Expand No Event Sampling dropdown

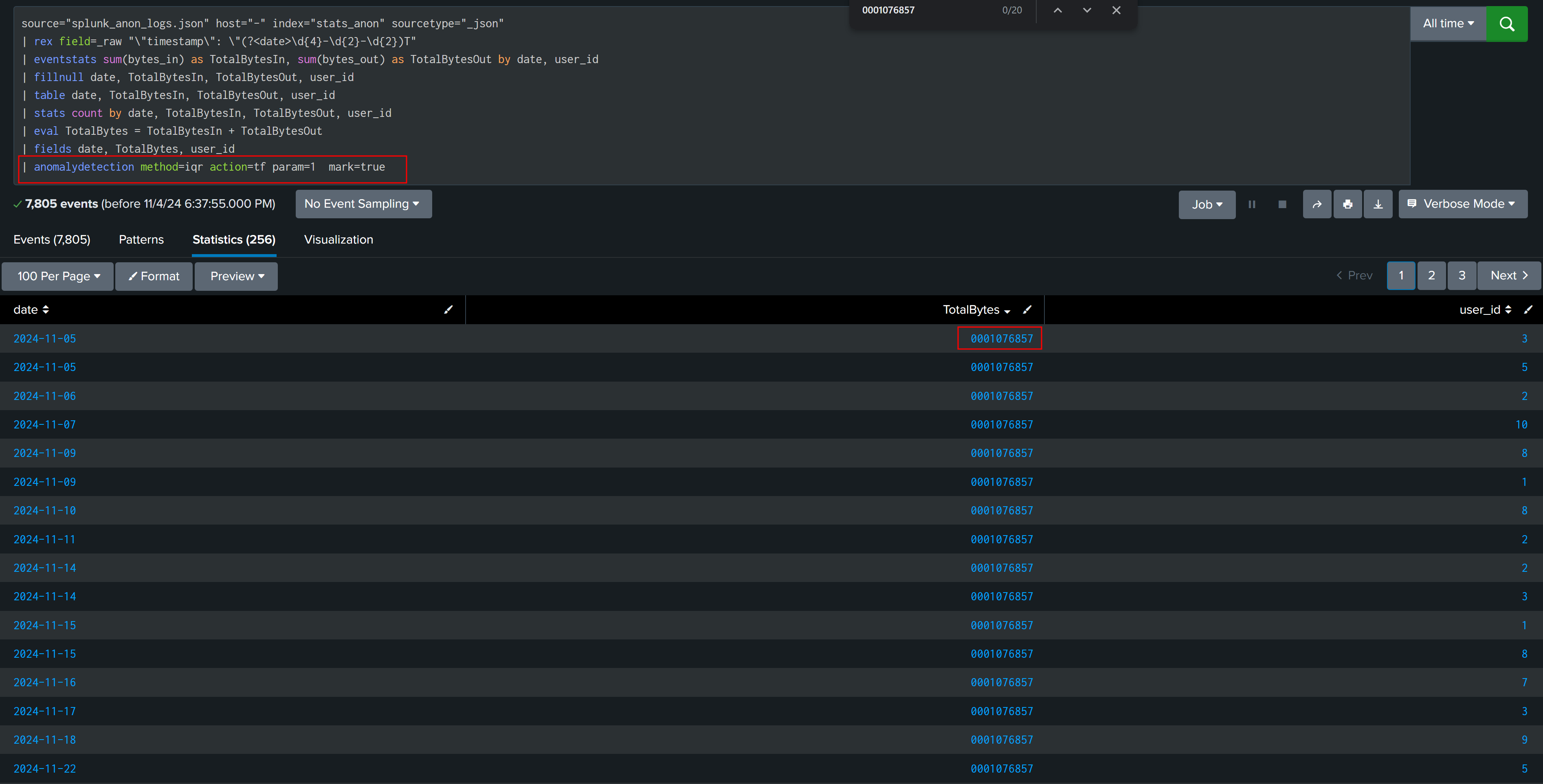click(363, 204)
